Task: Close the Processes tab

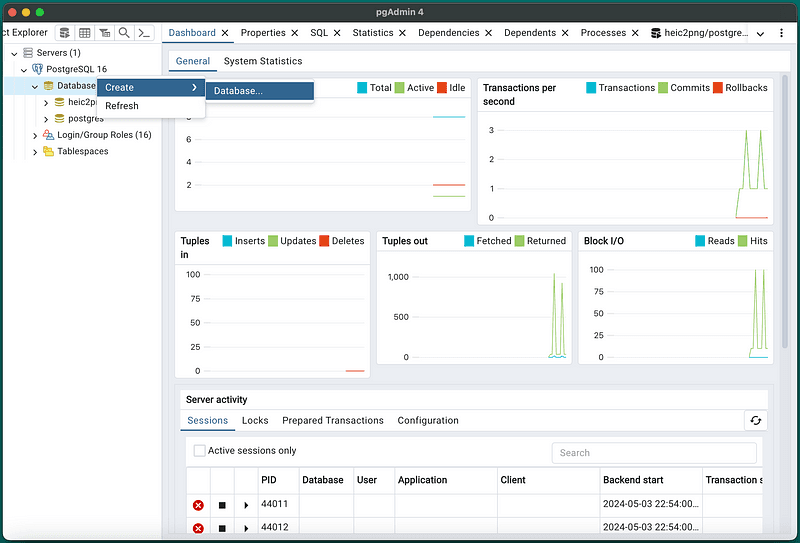Action: coord(635,33)
